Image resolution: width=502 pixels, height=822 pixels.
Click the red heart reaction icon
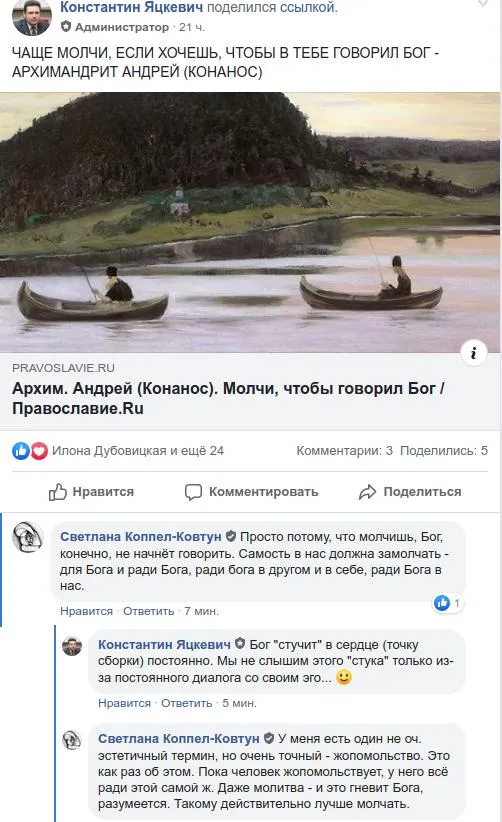point(39,451)
